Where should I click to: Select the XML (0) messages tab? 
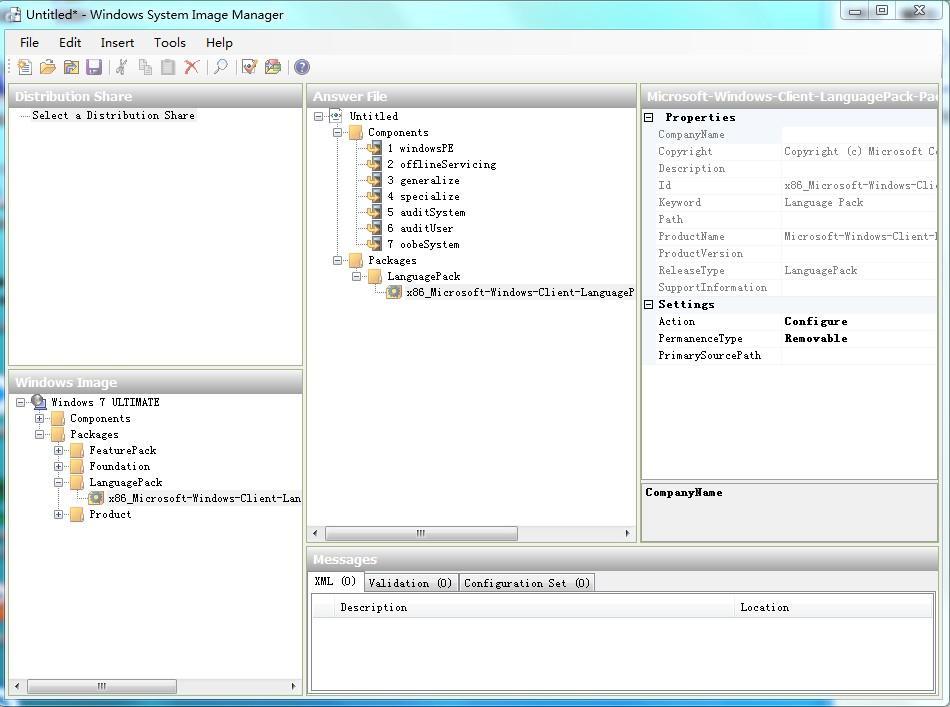pos(335,581)
